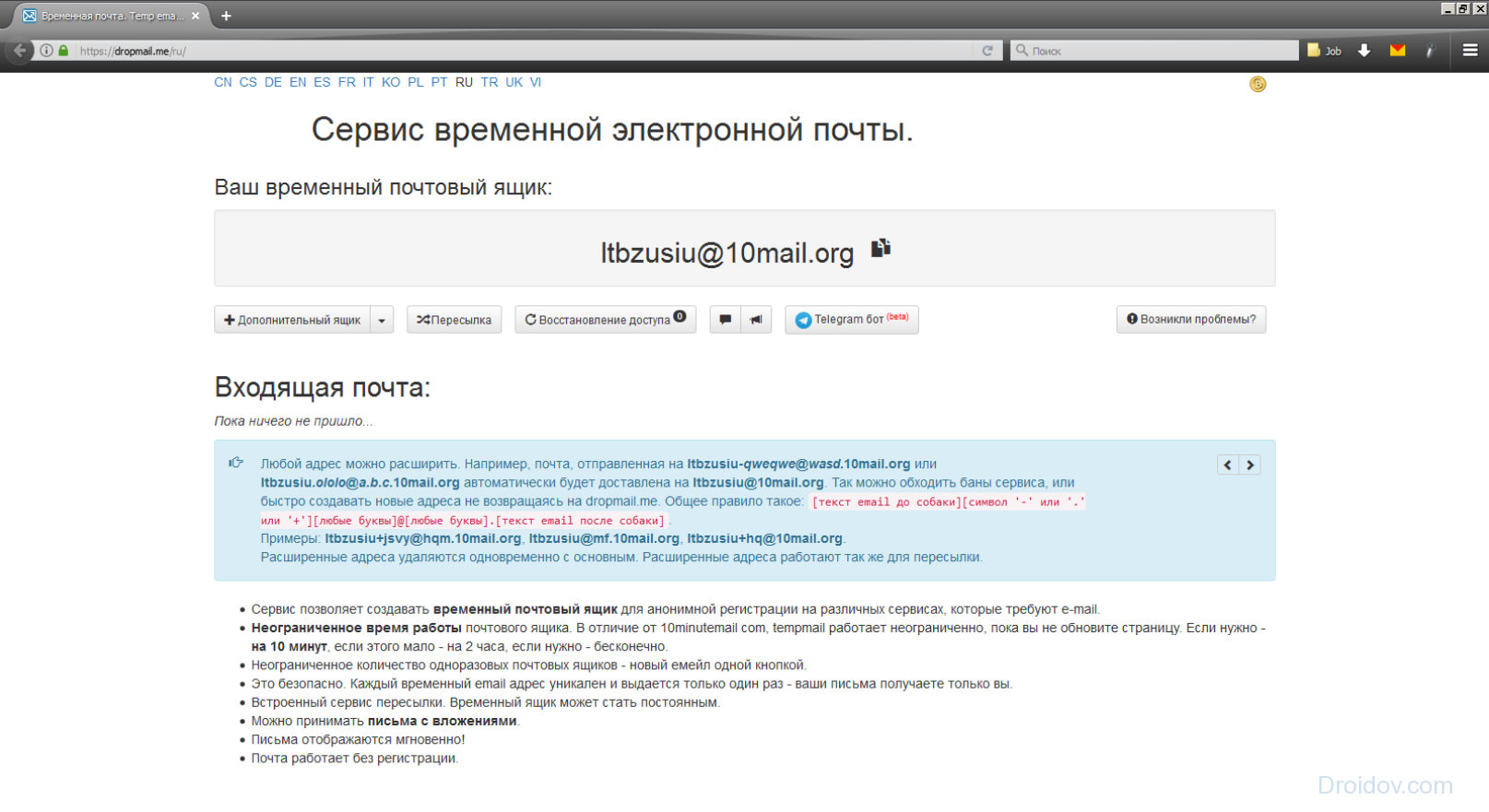The height and width of the screenshot is (812, 1489).
Task: Click the 'Пока ничего не пришло...' text
Action: coord(293,421)
